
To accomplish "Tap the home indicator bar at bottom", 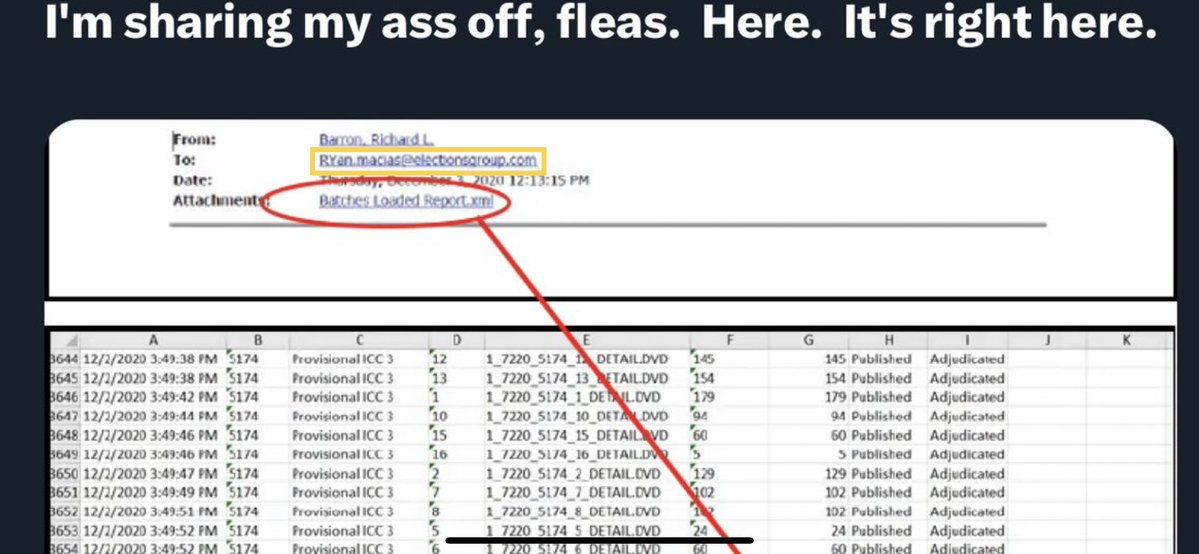I will tap(598, 541).
